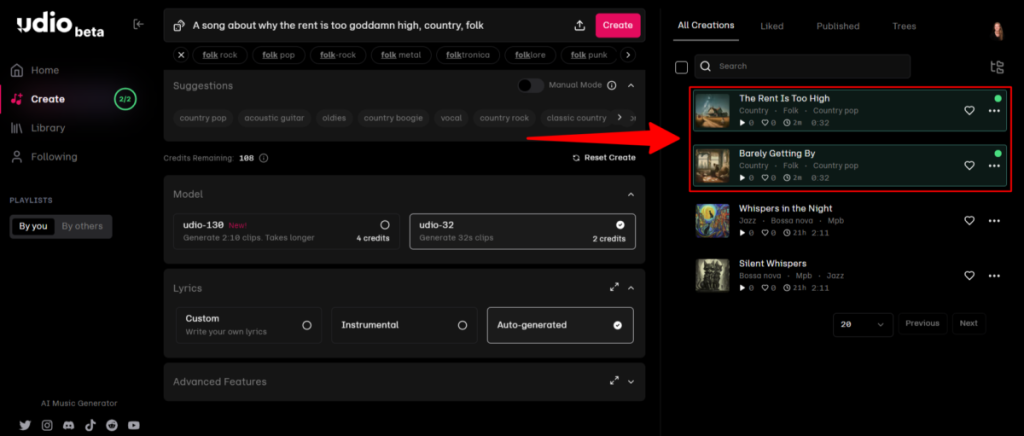Switch to Liked tab
This screenshot has width=1024, height=436.
(772, 27)
